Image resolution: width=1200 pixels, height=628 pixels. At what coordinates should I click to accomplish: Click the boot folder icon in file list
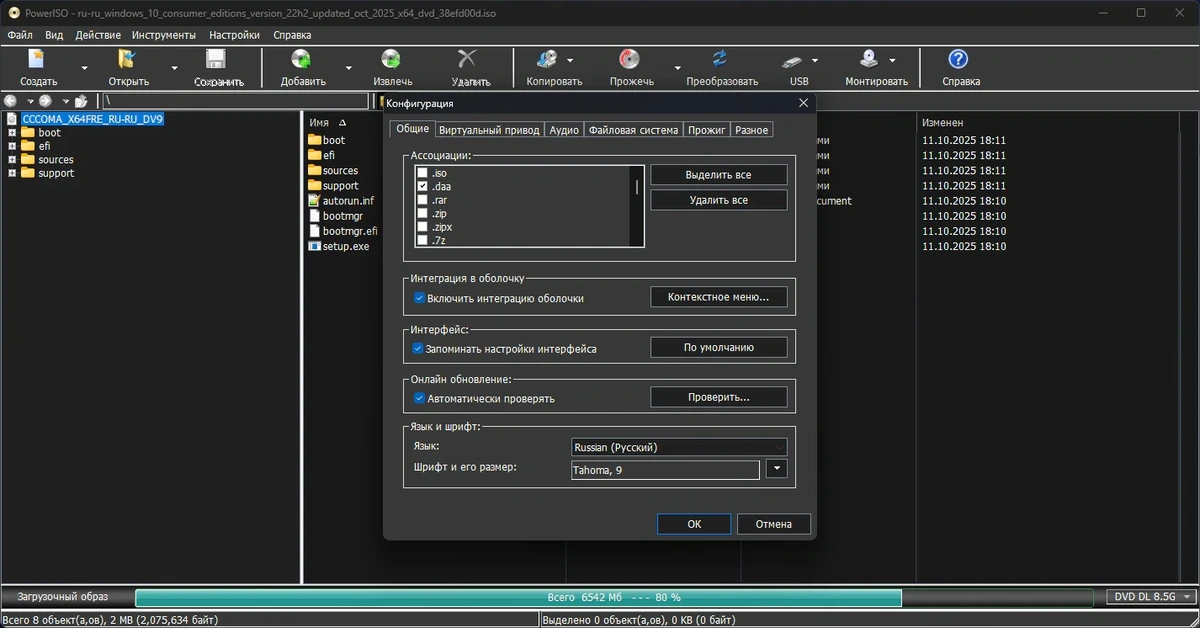click(314, 140)
